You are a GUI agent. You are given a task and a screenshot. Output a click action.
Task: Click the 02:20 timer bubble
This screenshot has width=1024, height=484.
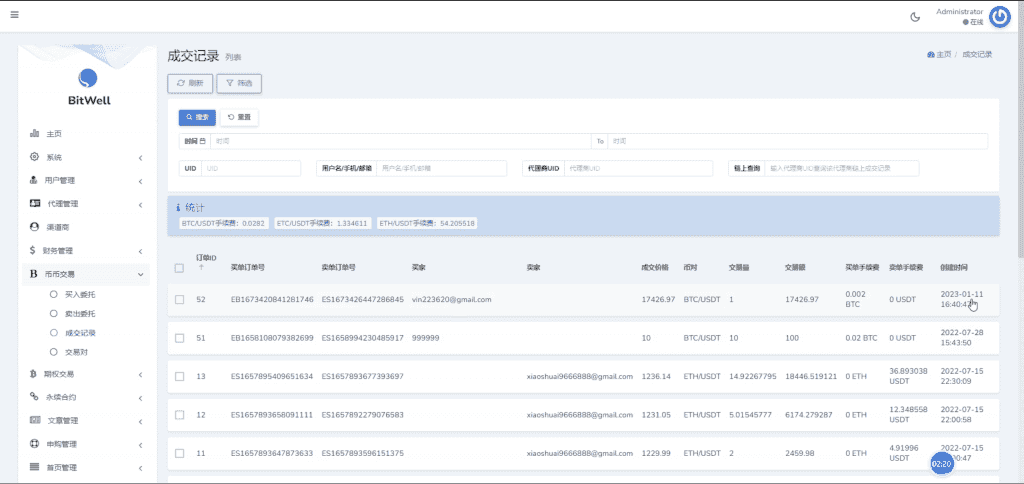tap(941, 463)
